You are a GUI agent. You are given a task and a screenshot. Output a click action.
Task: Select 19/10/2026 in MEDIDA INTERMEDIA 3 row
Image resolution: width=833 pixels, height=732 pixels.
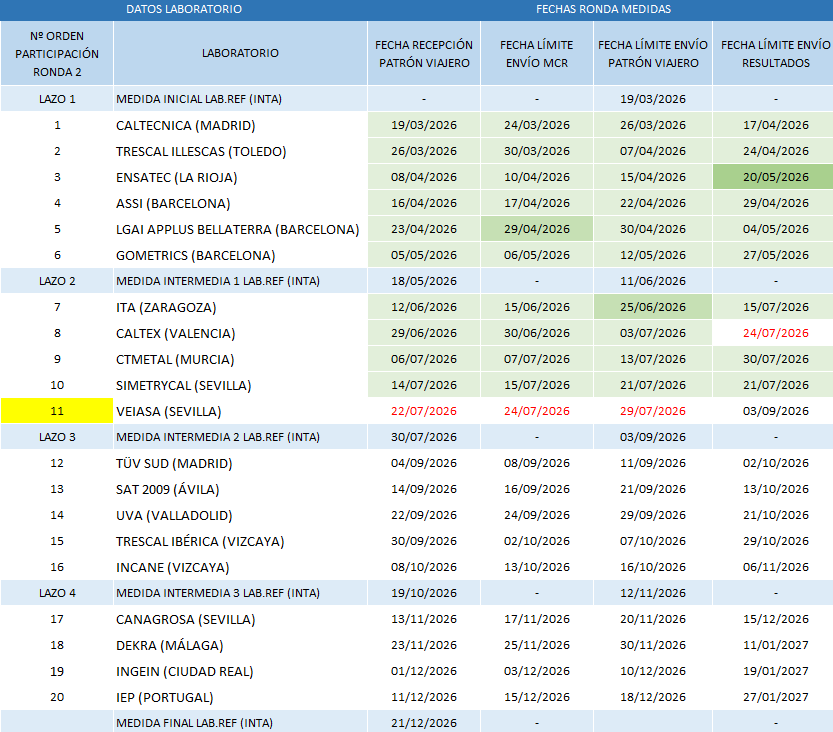click(x=424, y=593)
